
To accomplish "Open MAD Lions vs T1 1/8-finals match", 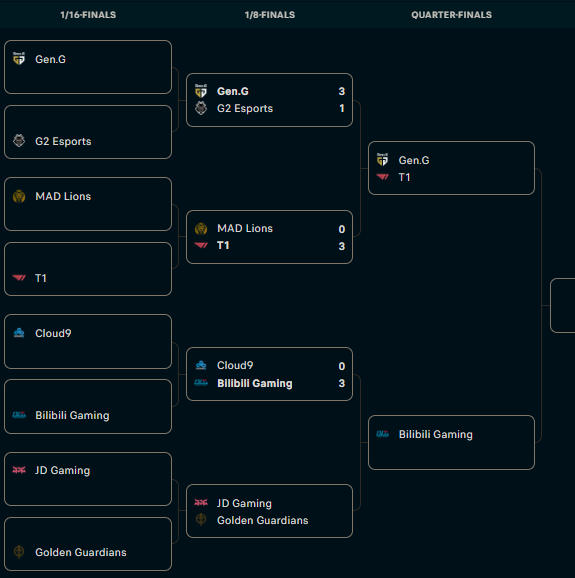I will [x=269, y=237].
